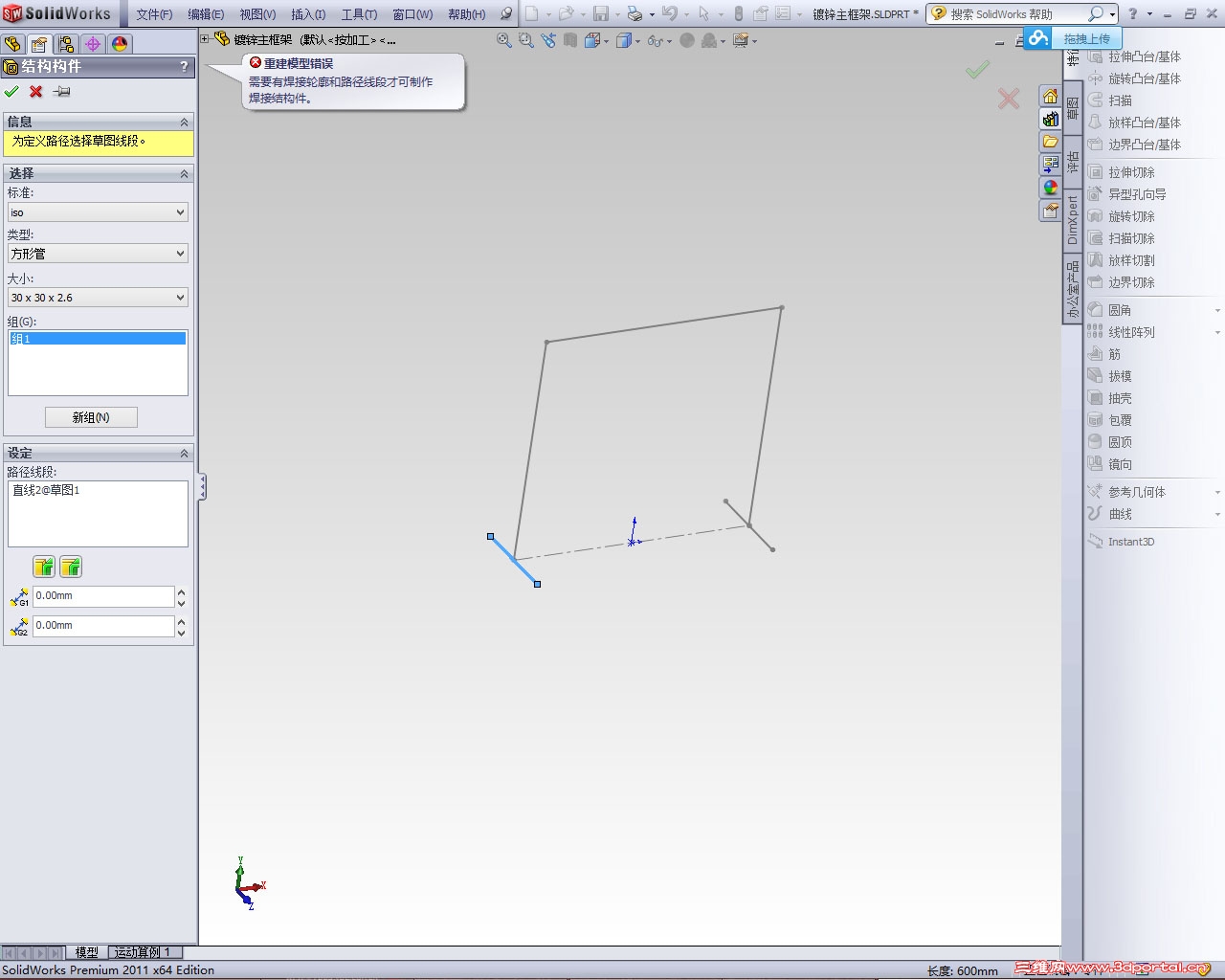
Task: Activate the Zoom to Area tool
Action: (x=526, y=40)
